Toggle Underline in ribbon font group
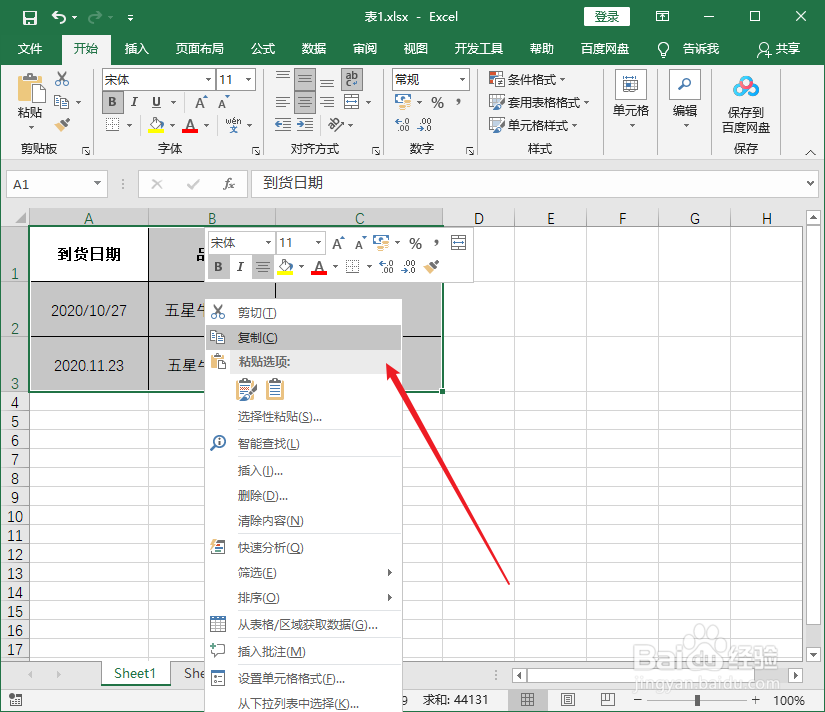The height and width of the screenshot is (712, 825). (x=156, y=102)
